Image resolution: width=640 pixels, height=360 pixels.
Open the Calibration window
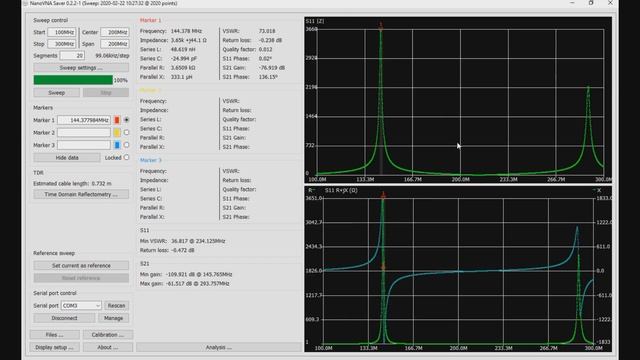coord(108,335)
